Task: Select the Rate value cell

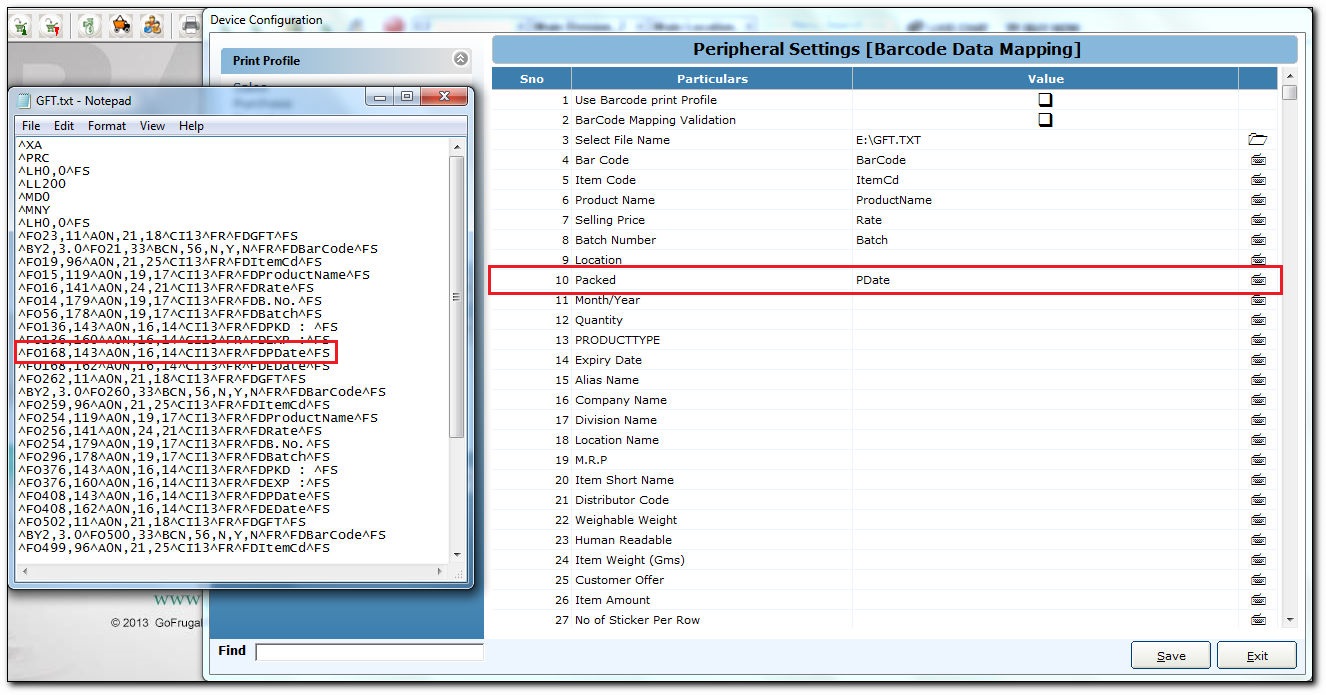Action: click(1045, 220)
